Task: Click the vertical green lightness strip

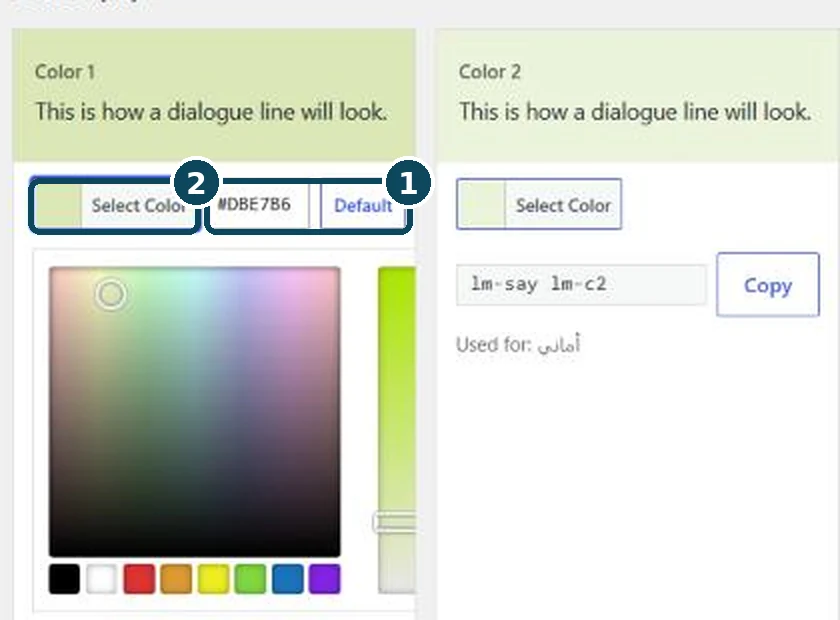Action: (x=397, y=430)
